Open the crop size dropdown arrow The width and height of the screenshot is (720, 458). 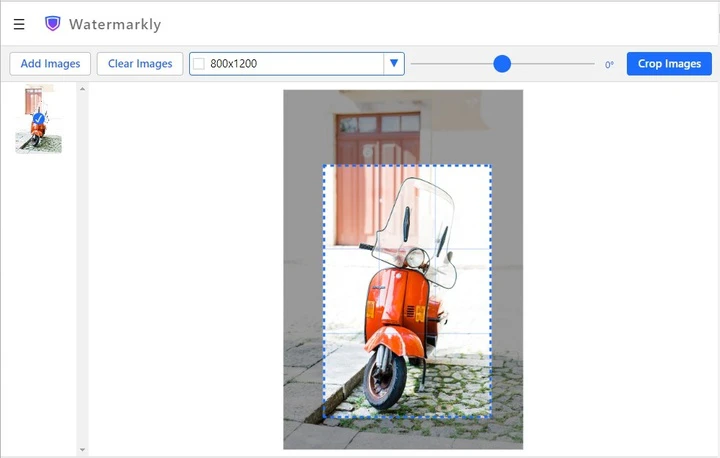(394, 63)
